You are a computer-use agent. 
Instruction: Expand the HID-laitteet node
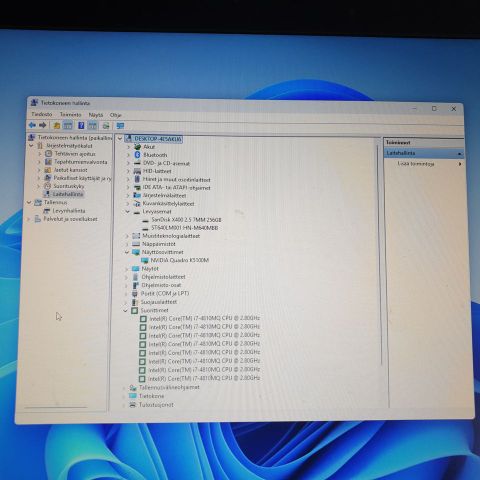128,171
